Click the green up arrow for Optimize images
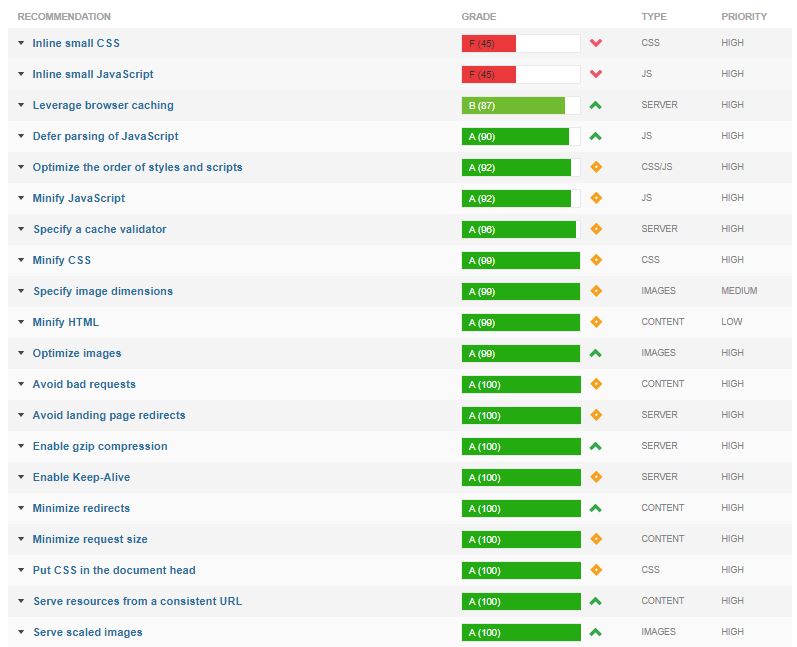The height and width of the screenshot is (647, 797). (596, 353)
